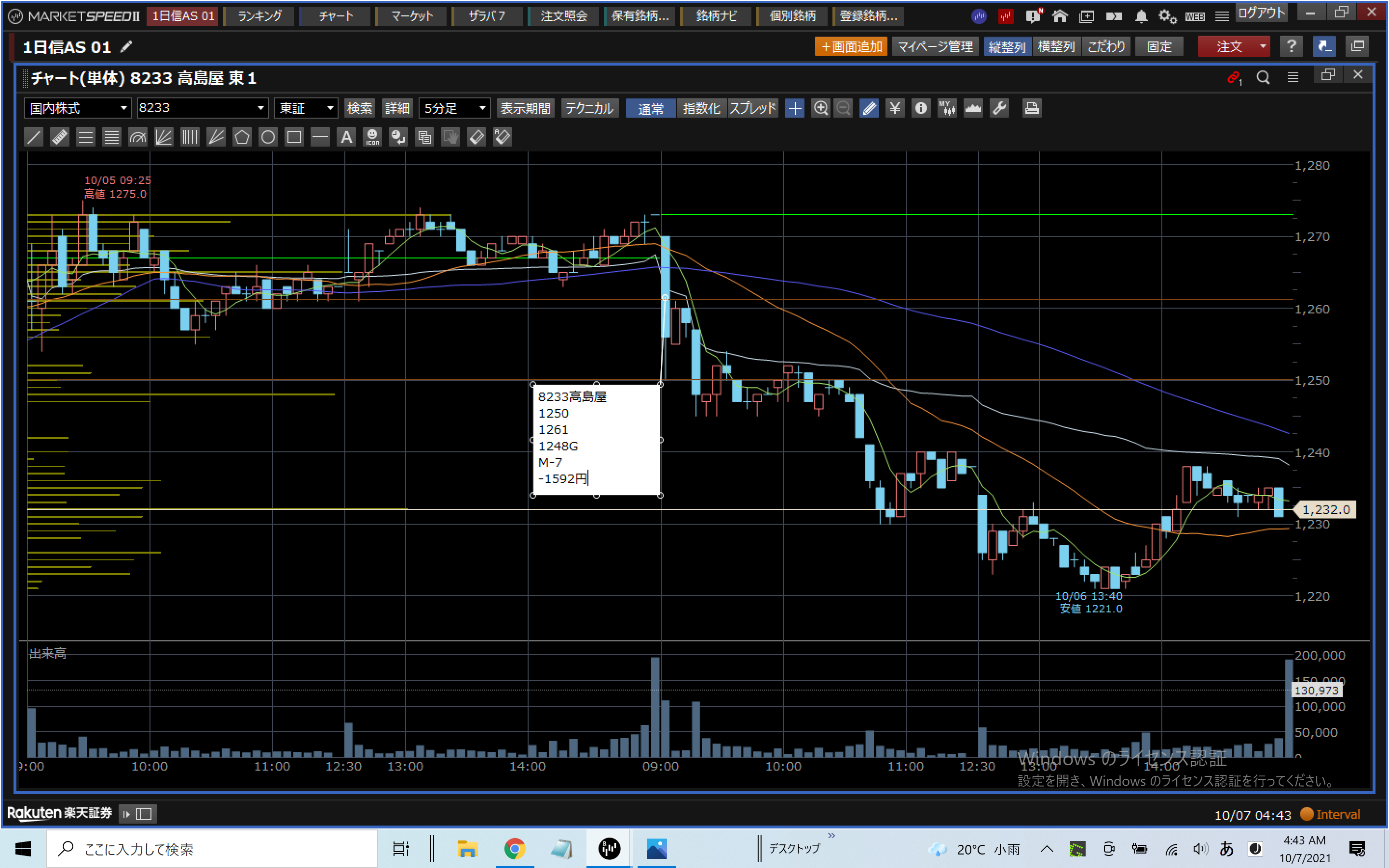The width and height of the screenshot is (1389, 868).
Task: Click the eraser tool in drawing toolbar
Action: coord(477,137)
